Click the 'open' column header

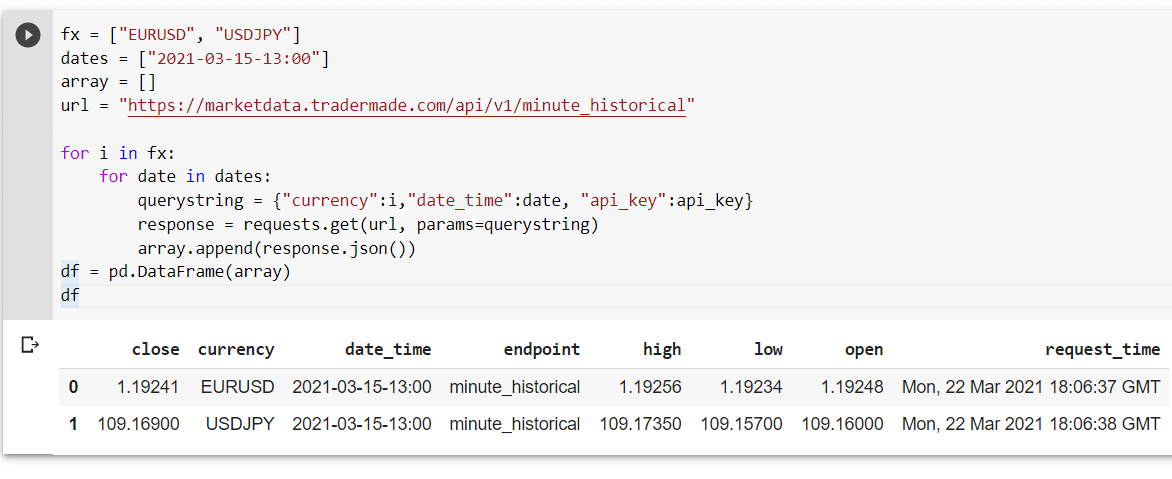(864, 349)
